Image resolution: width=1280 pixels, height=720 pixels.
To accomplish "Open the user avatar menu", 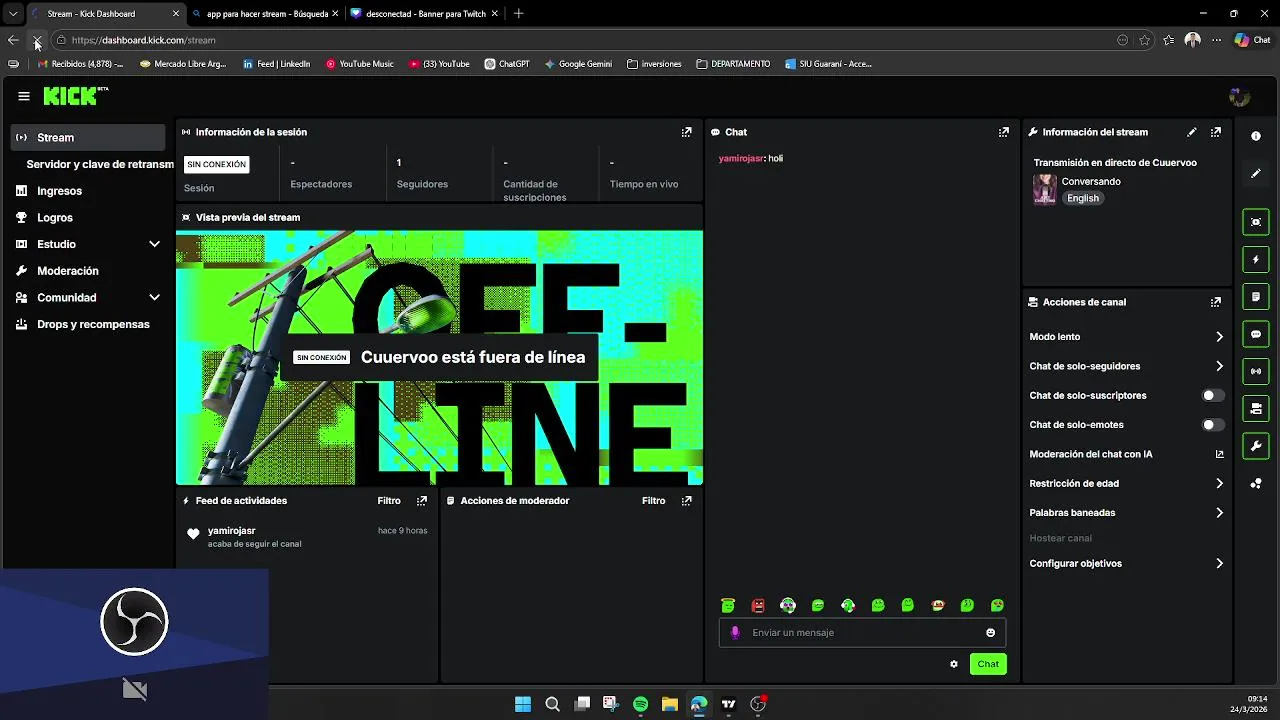I will (1240, 97).
